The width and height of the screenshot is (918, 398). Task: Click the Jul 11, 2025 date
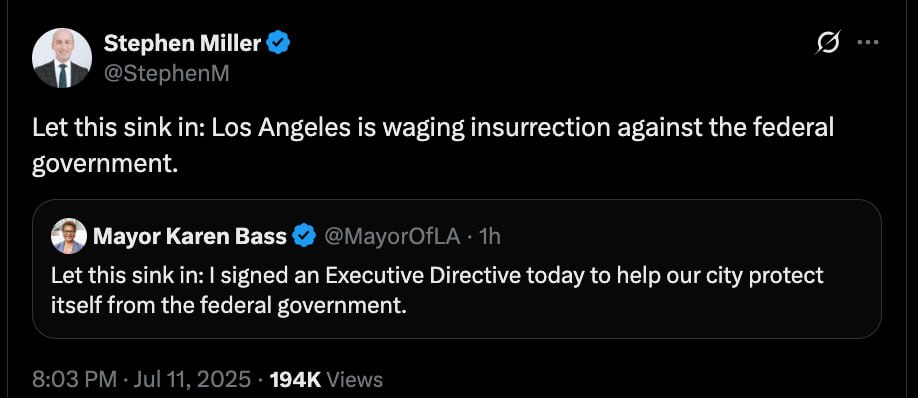click(192, 379)
